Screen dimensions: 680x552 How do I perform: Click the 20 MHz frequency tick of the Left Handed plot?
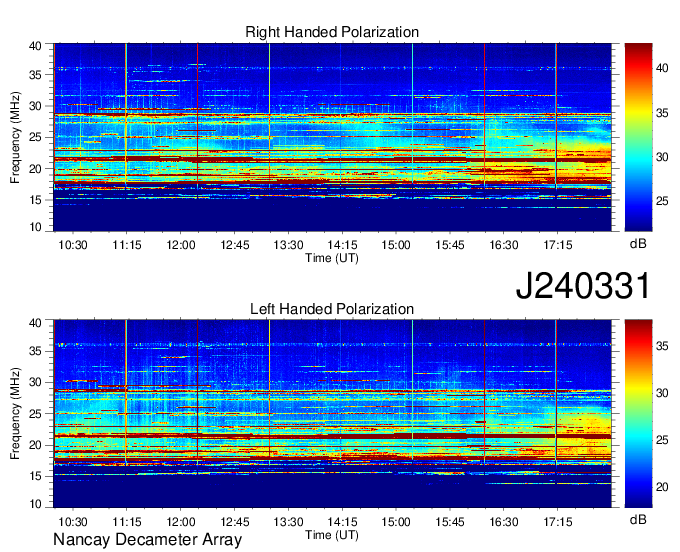click(x=35, y=445)
